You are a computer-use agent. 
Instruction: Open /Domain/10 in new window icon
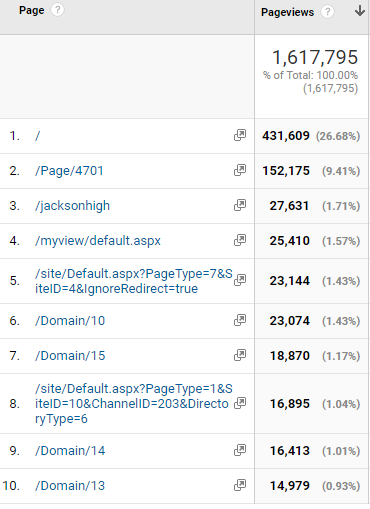click(x=240, y=320)
